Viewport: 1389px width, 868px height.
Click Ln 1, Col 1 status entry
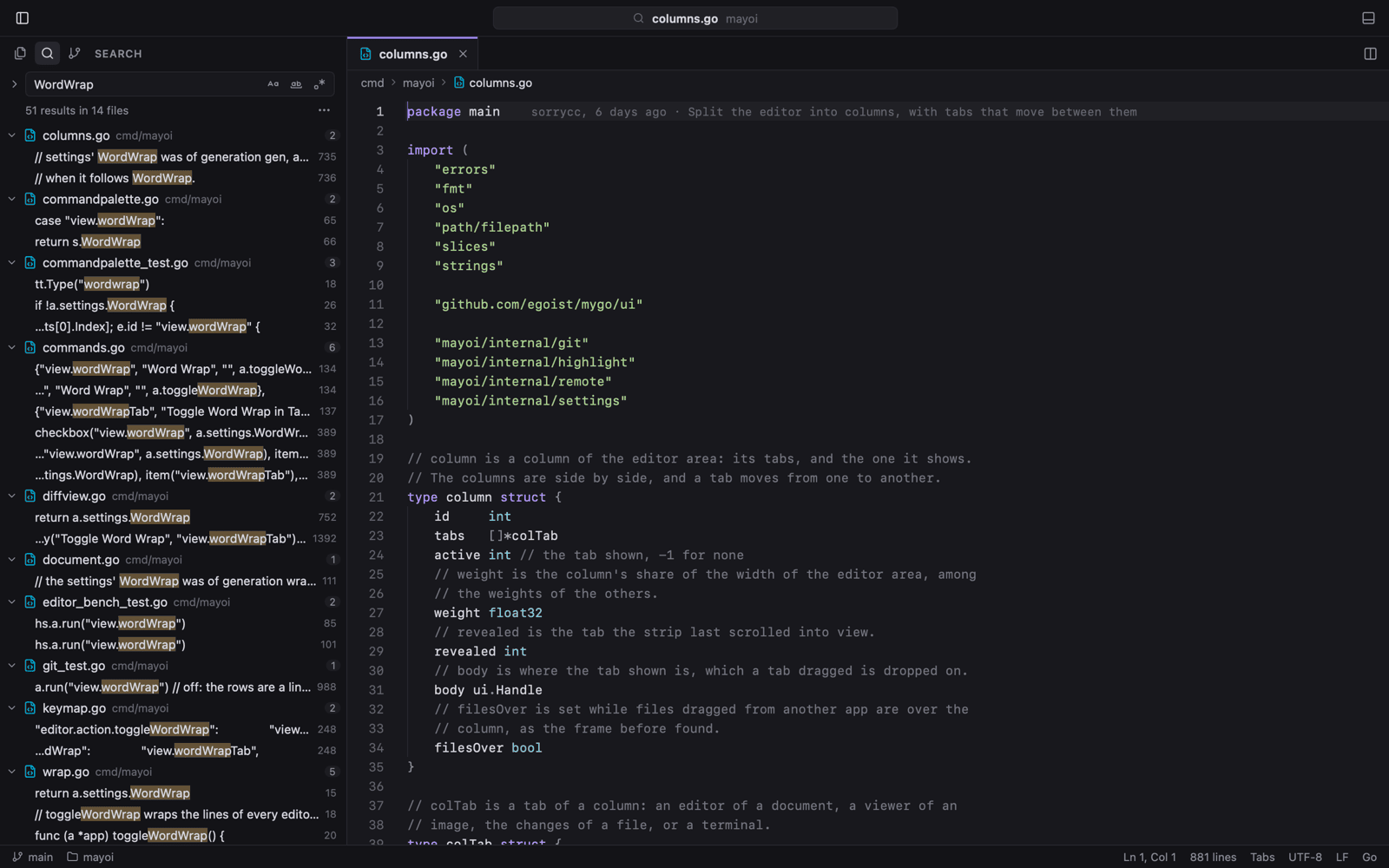1149,857
